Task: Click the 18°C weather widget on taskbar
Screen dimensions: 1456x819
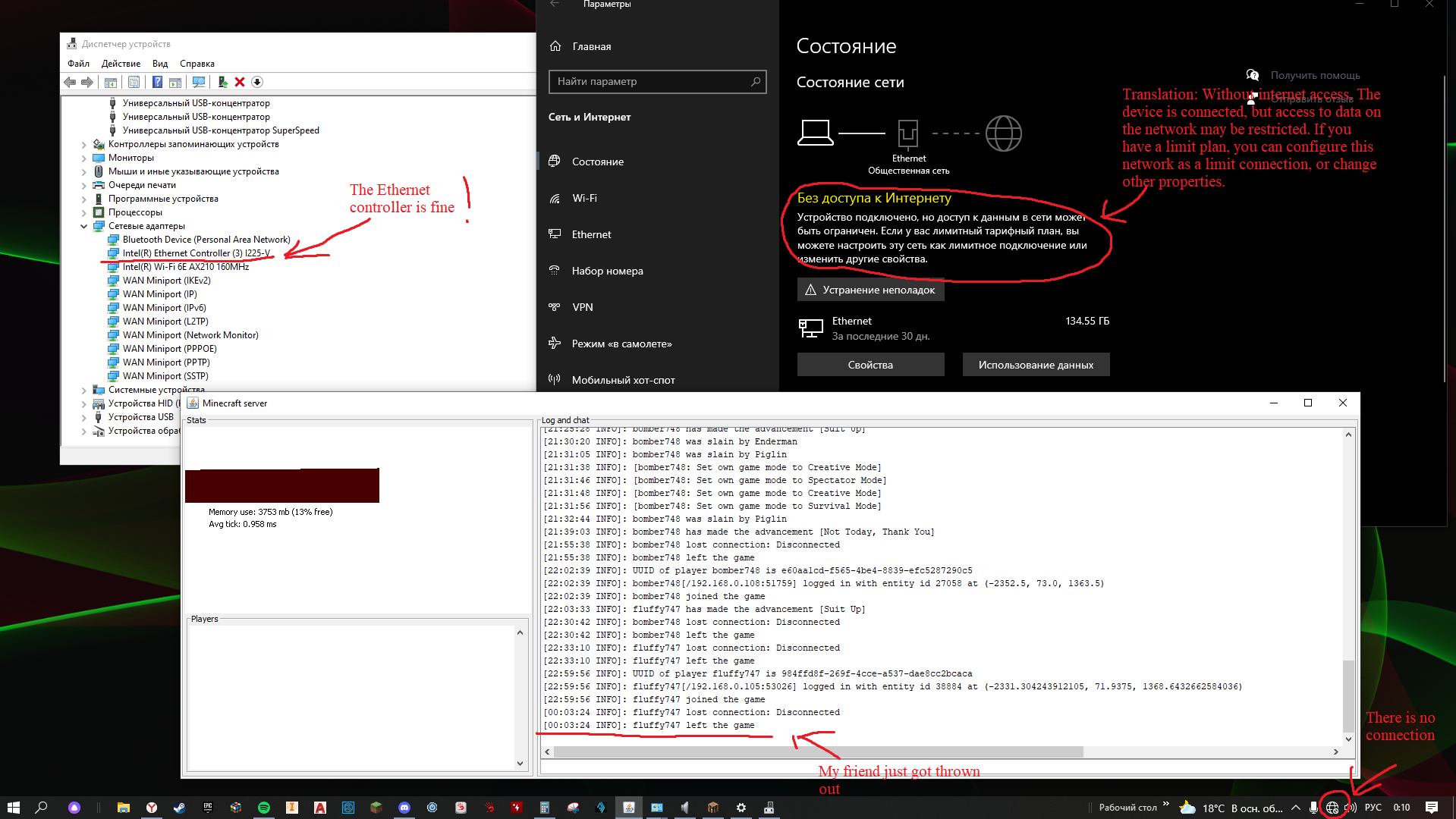Action: pyautogui.click(x=1231, y=808)
